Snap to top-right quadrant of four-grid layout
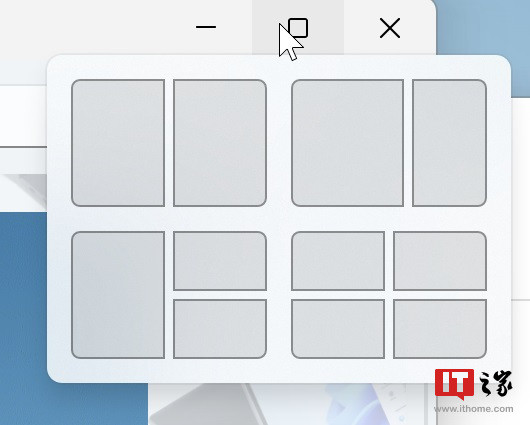 pyautogui.click(x=440, y=261)
